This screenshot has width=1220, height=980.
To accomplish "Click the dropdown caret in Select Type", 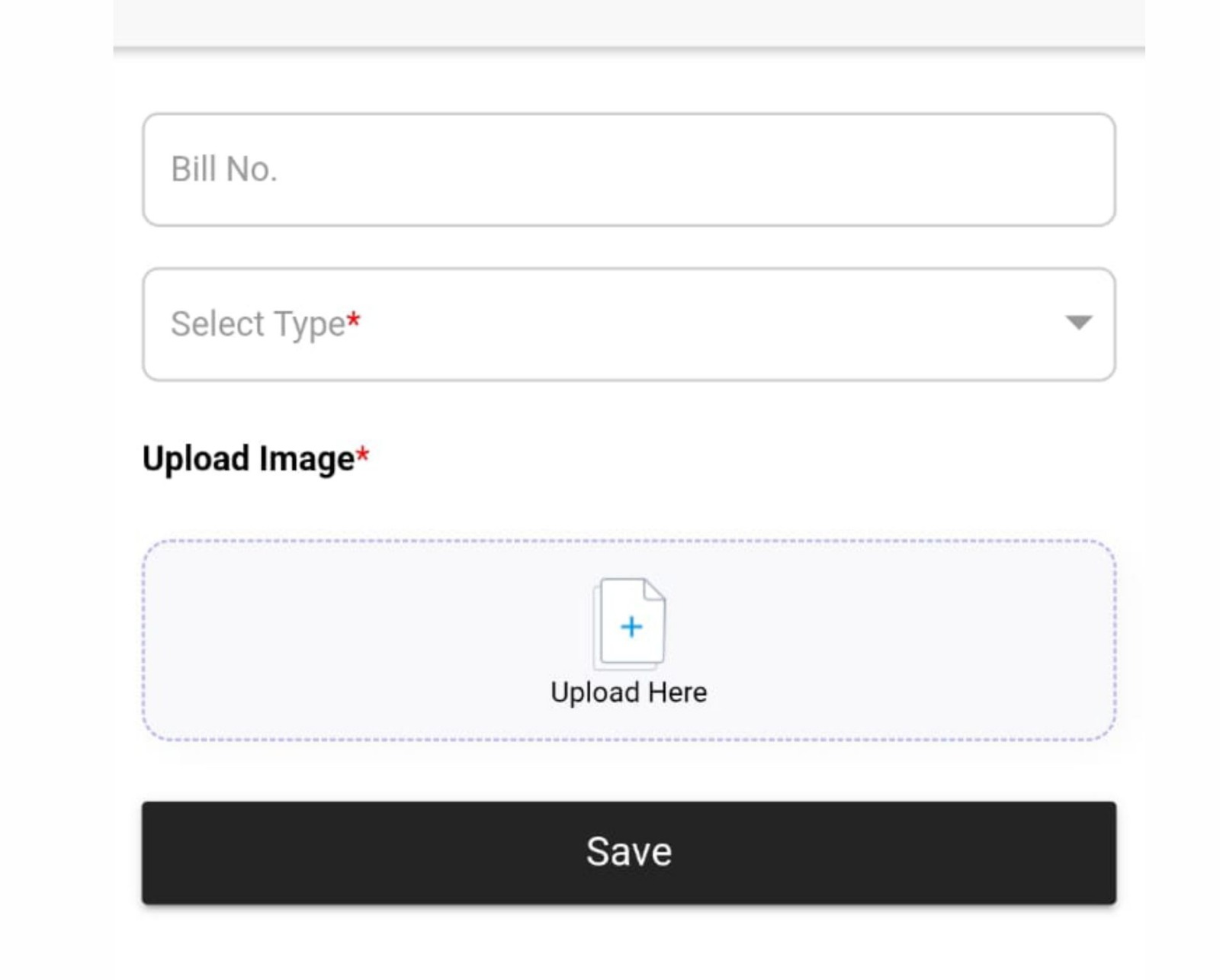I will click(1078, 323).
